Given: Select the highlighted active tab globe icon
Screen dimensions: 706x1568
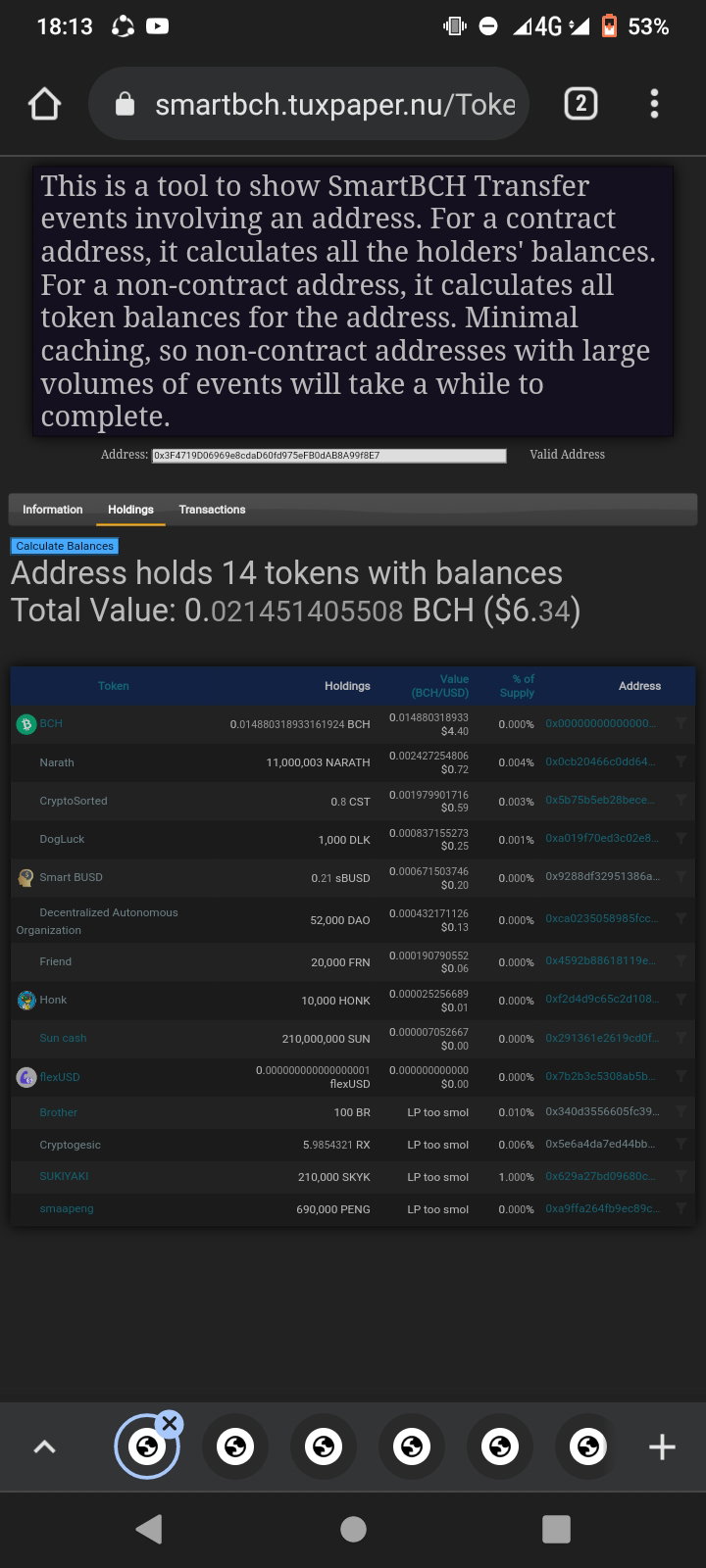Looking at the screenshot, I should click(x=147, y=1446).
